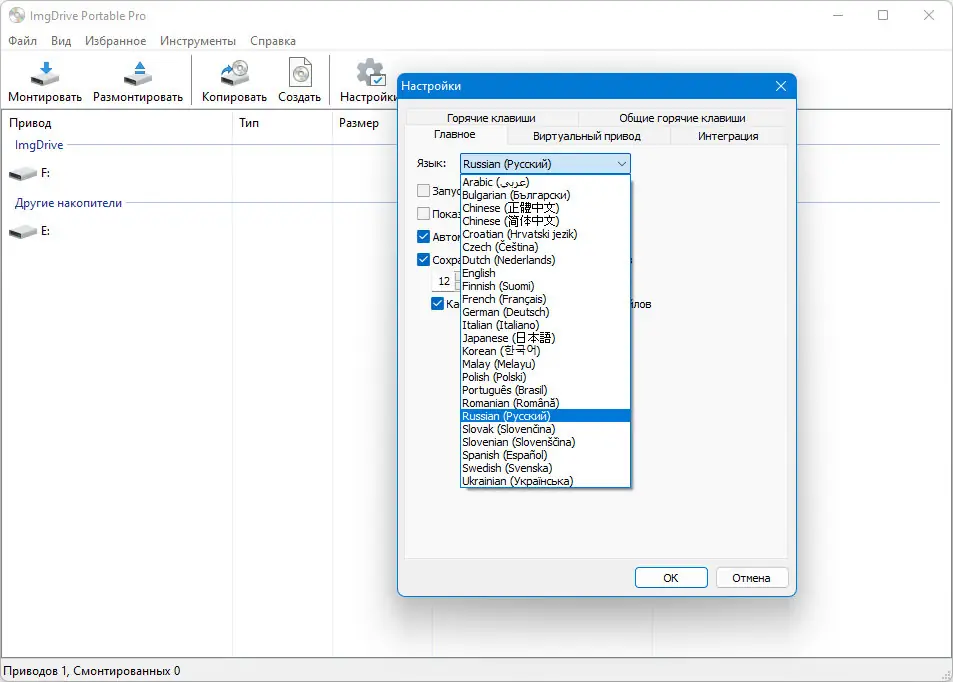Choose Arabic from language list
Viewport: 953px width, 682px height.
click(545, 182)
